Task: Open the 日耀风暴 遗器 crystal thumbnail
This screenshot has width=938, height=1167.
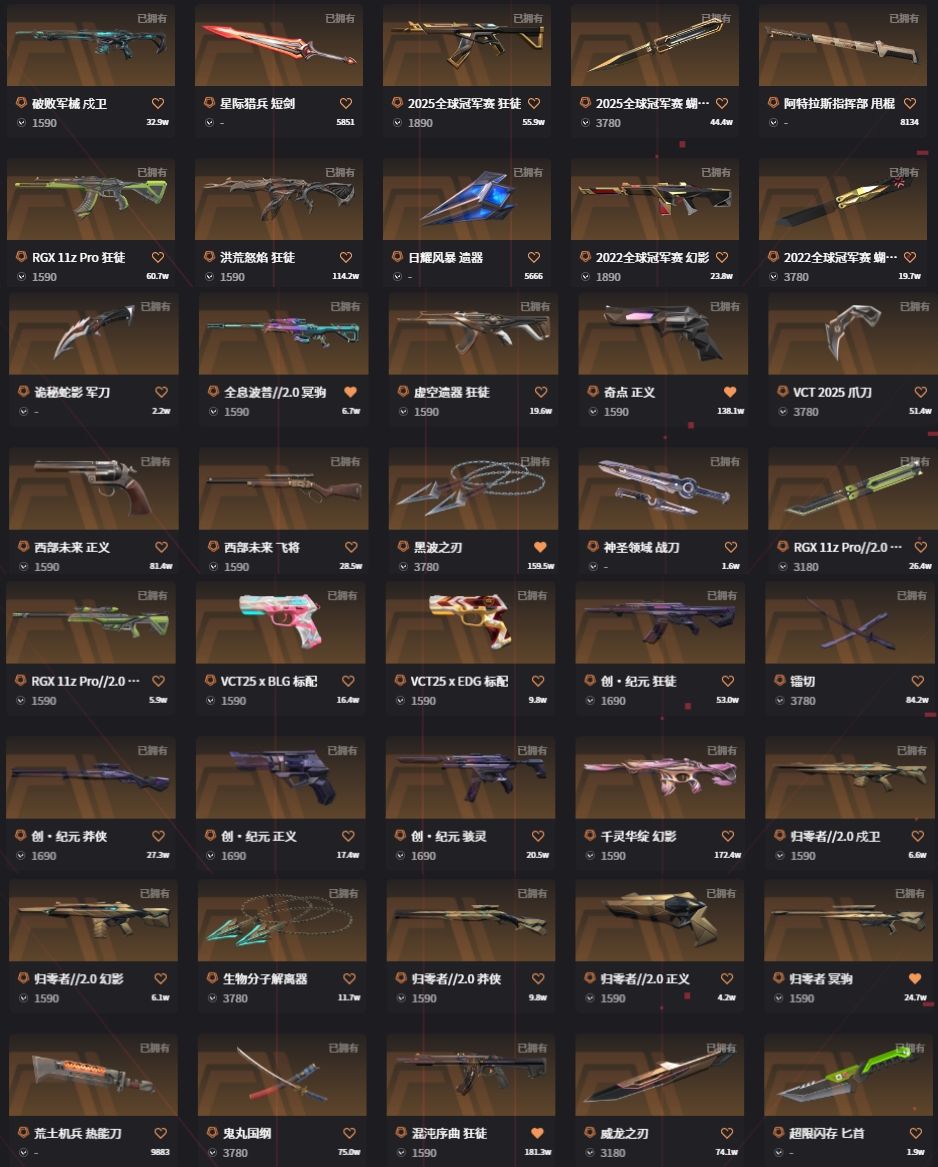Action: click(467, 199)
